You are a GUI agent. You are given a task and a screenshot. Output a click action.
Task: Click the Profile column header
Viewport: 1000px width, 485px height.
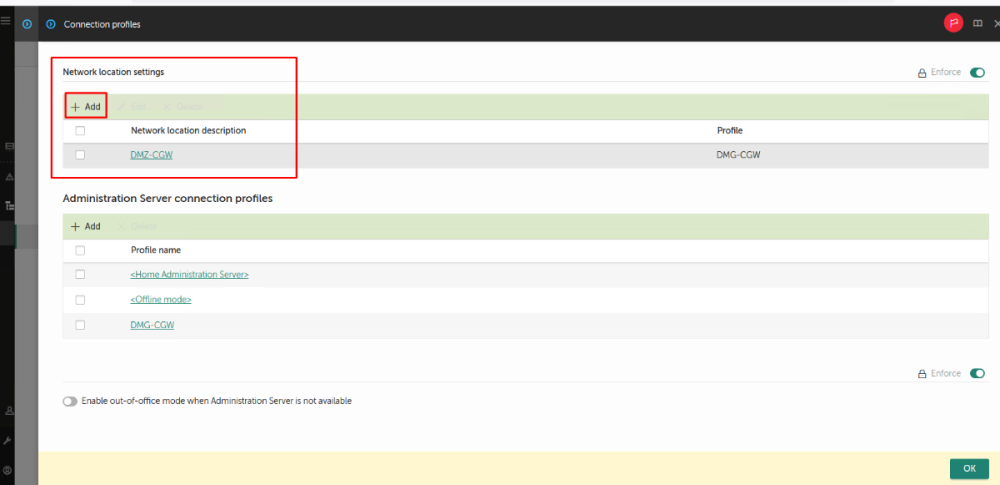click(x=730, y=131)
